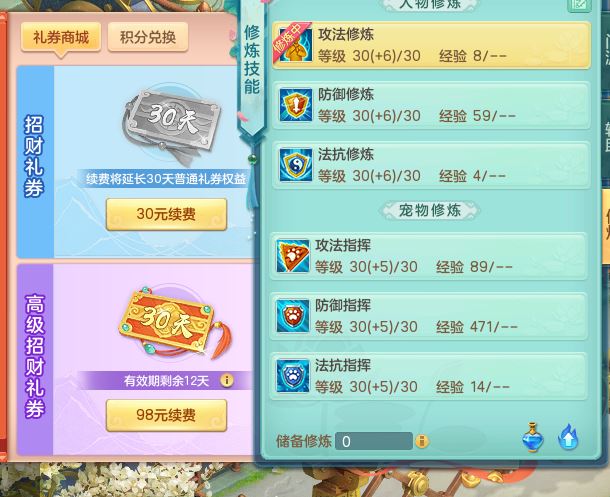Click the 30元续费 button
The width and height of the screenshot is (610, 497).
point(166,214)
